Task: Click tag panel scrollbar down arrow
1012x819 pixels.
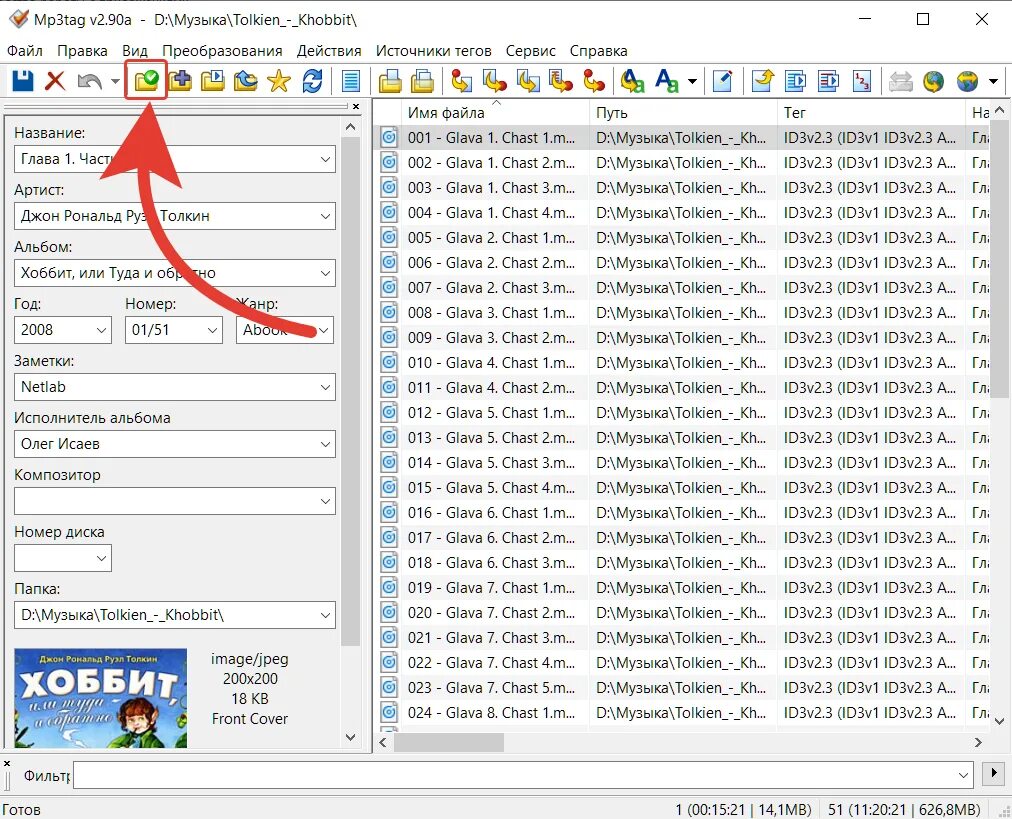Action: pos(350,737)
